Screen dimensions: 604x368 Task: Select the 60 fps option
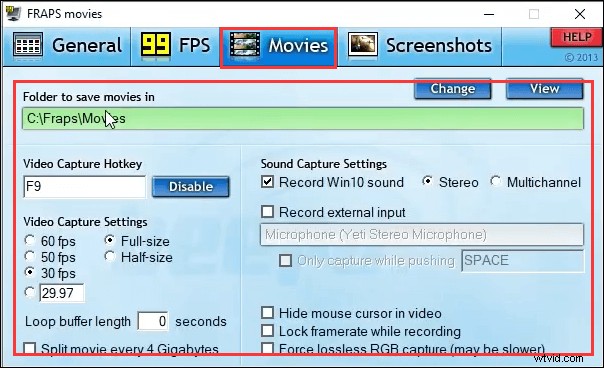click(x=50, y=241)
